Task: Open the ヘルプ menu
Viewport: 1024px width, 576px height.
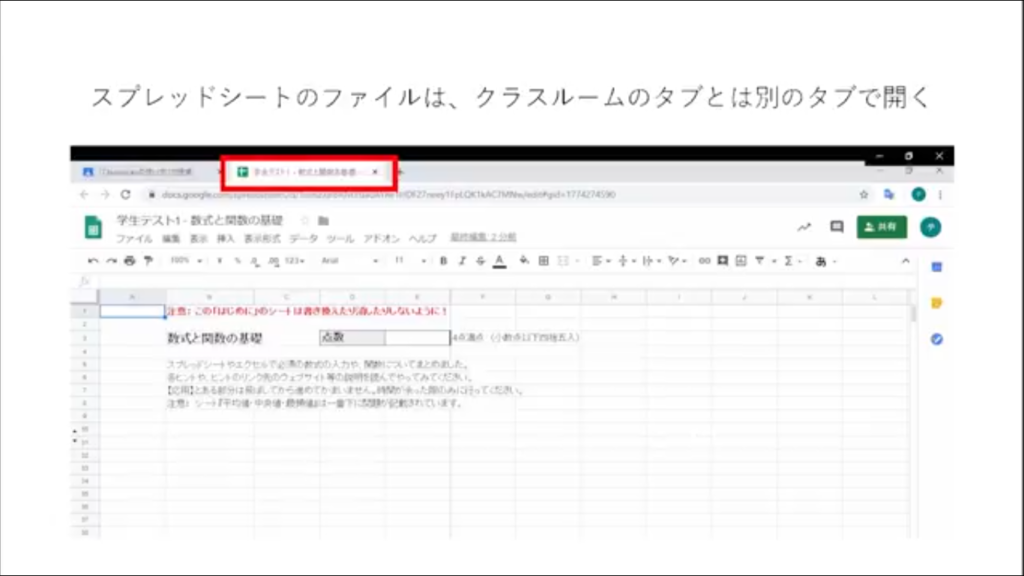Action: (x=423, y=238)
